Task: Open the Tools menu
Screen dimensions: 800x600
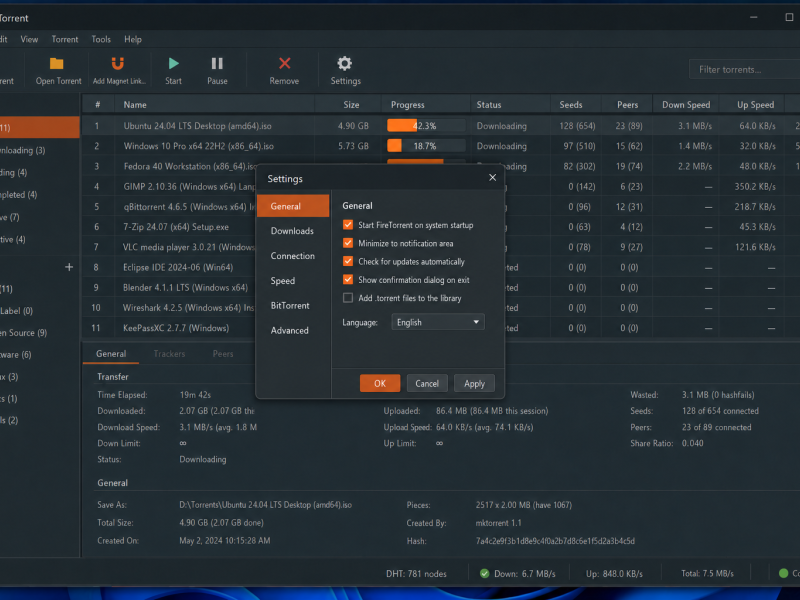Action: tap(101, 39)
